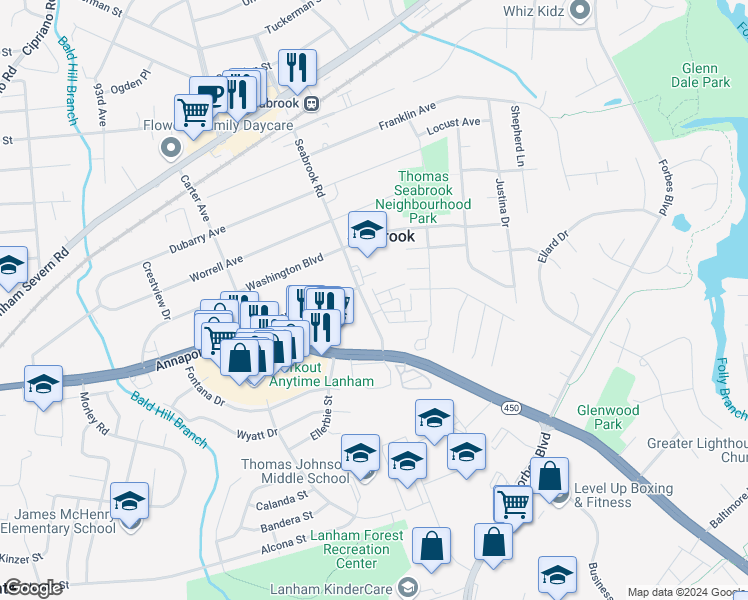Select the shopping bag marker above Fontana Dr
This screenshot has height=600, width=748.
click(x=239, y=359)
